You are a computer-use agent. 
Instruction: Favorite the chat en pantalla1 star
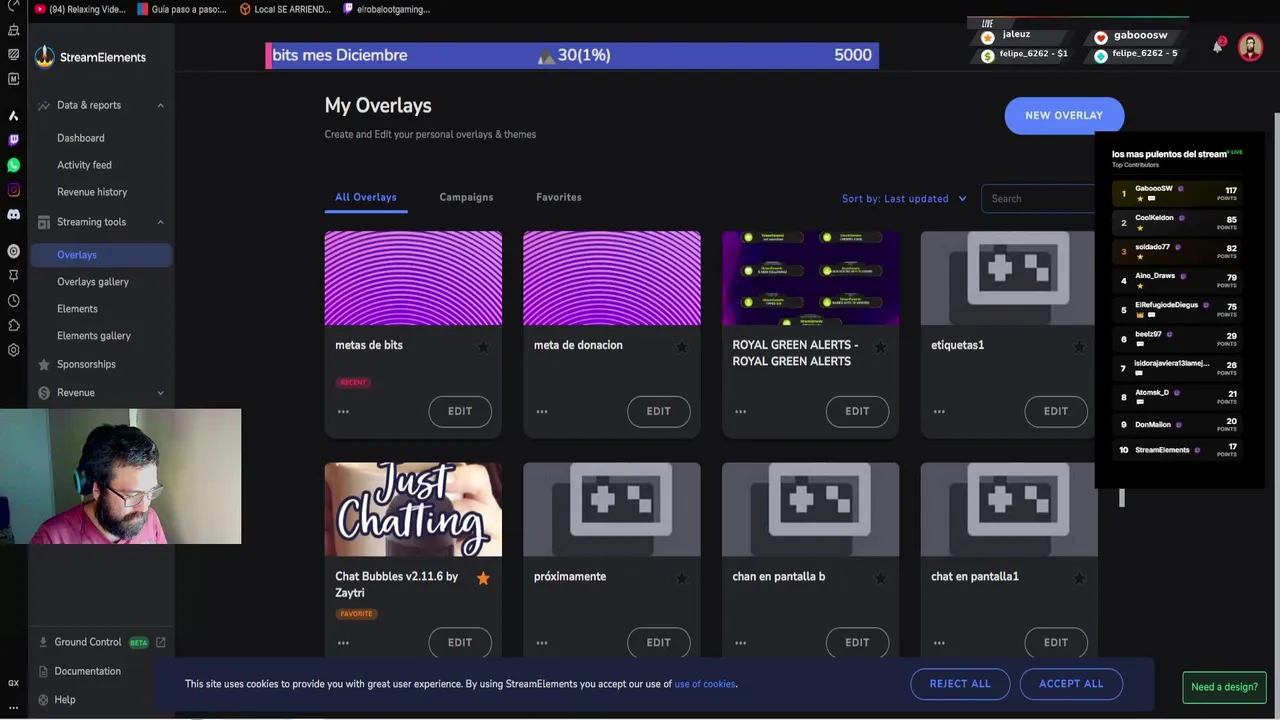[1079, 578]
